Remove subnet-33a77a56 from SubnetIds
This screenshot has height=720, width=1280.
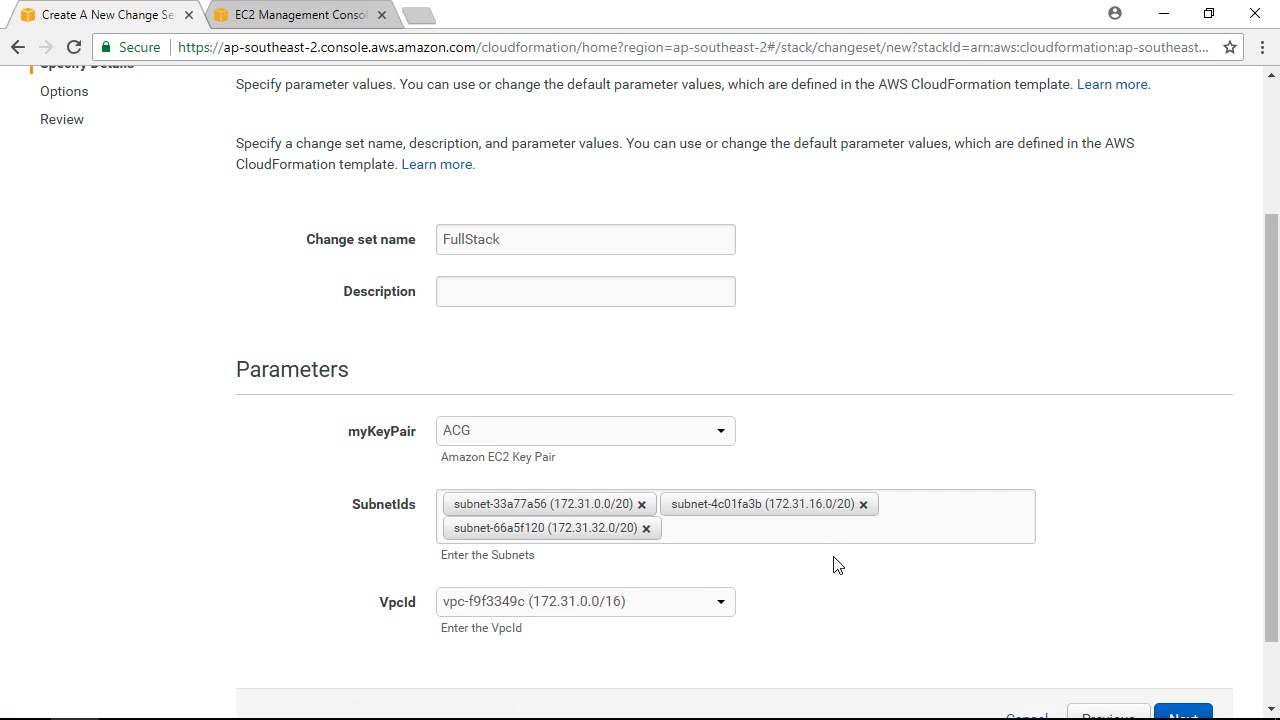pyautogui.click(x=642, y=505)
